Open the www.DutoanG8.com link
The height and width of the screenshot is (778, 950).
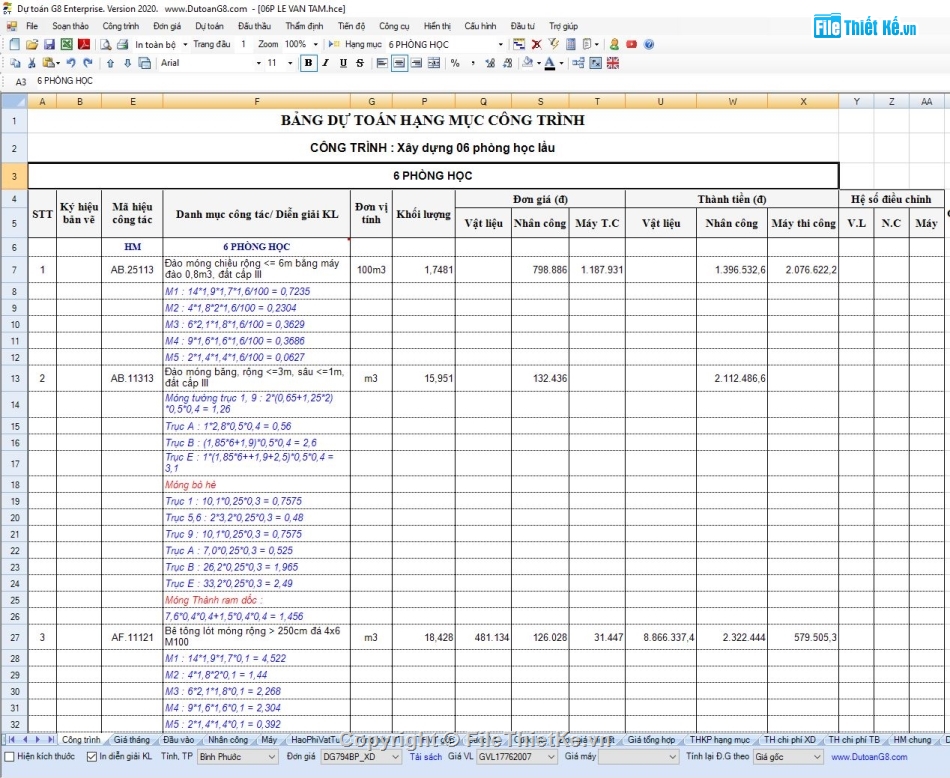pos(869,757)
